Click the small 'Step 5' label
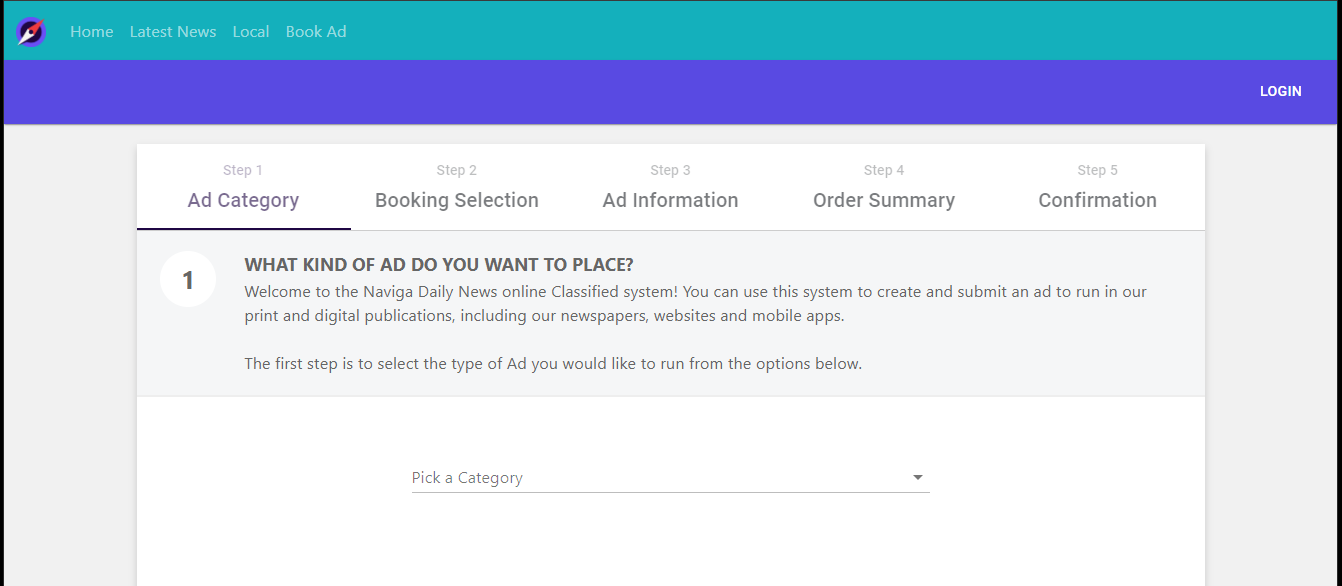Image resolution: width=1342 pixels, height=586 pixels. (1097, 170)
